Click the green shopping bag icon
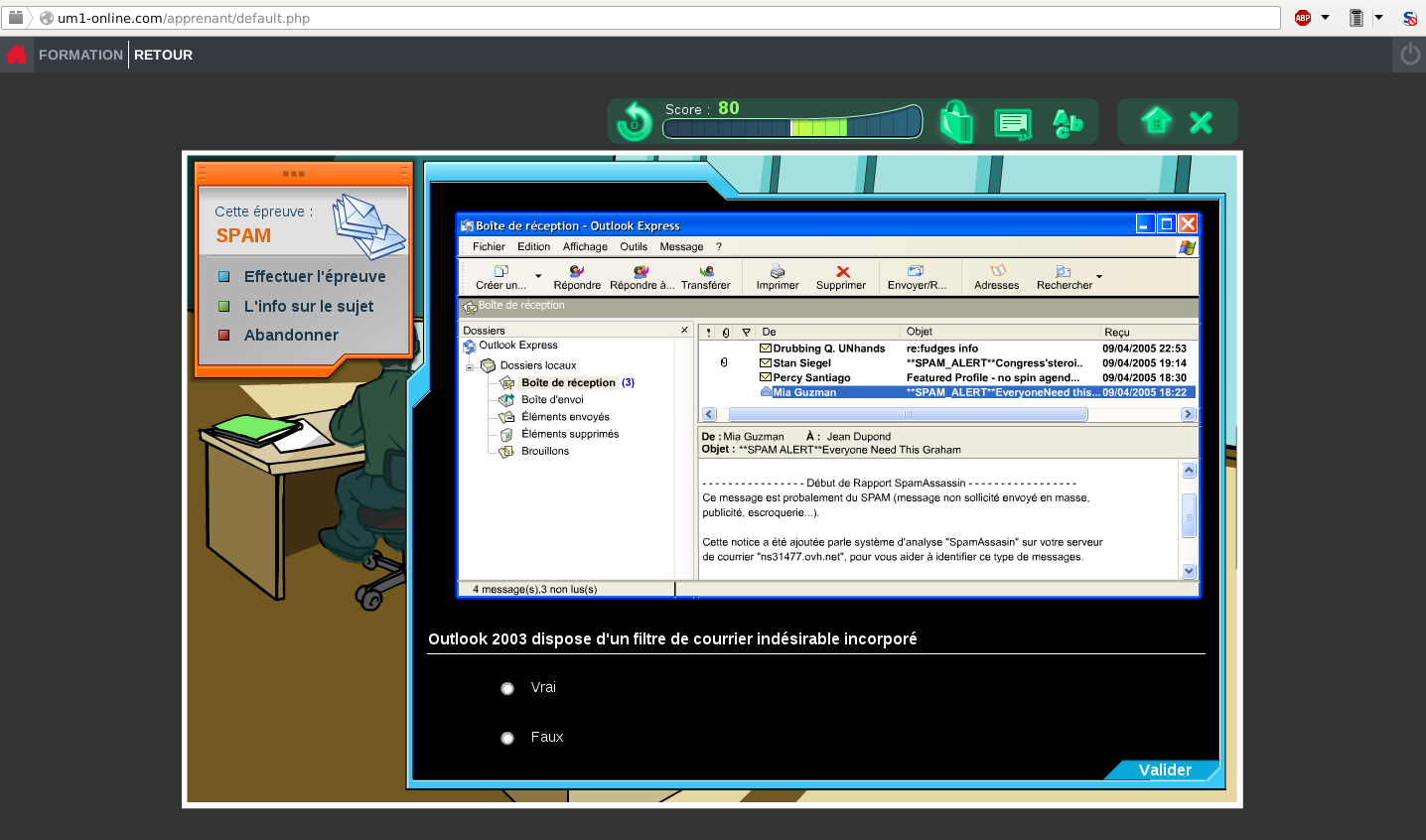Image resolution: width=1426 pixels, height=840 pixels. click(956, 122)
